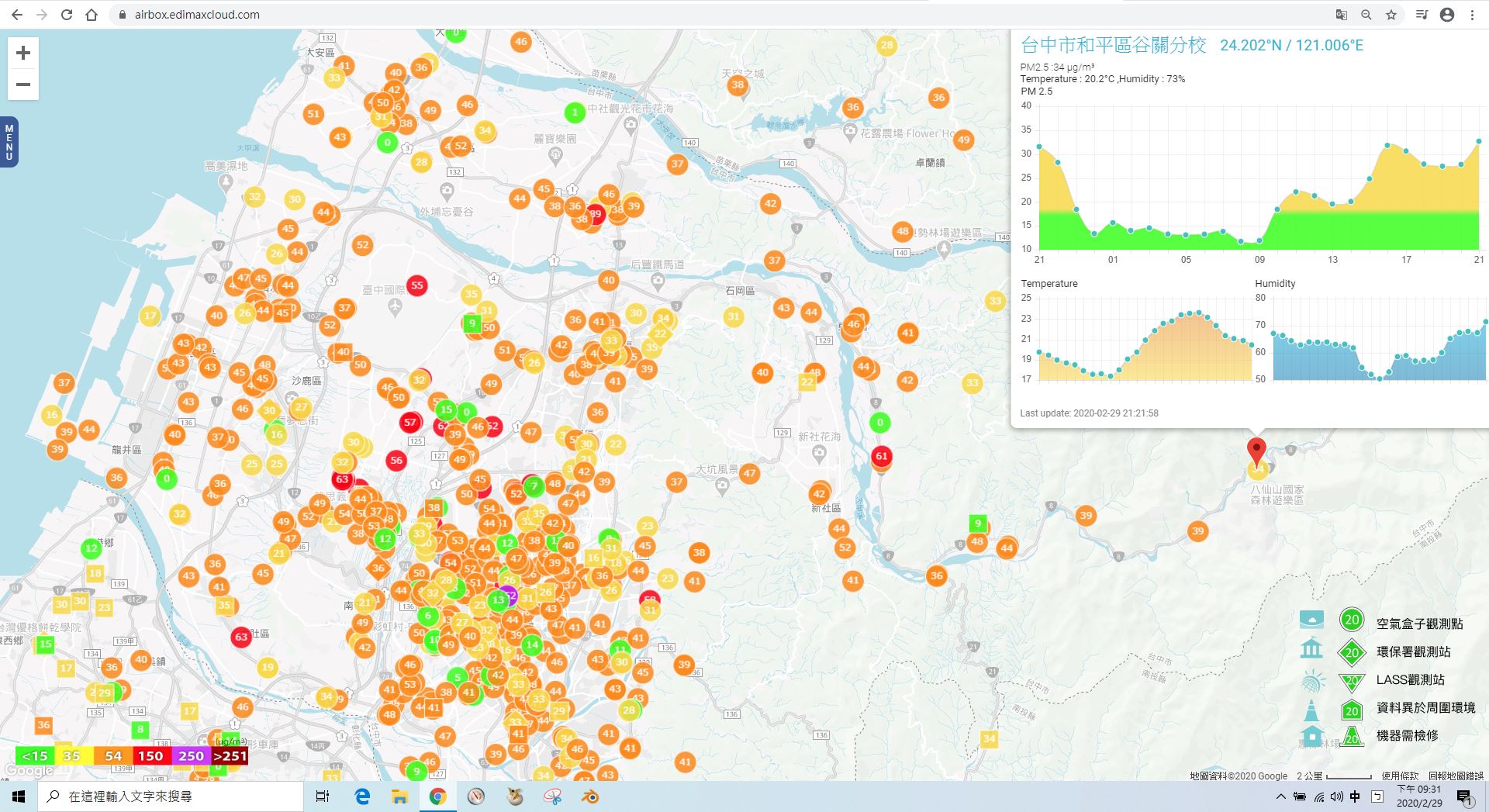The height and width of the screenshot is (812, 1489).
Task: Open Blender from the taskbar
Action: point(590,796)
